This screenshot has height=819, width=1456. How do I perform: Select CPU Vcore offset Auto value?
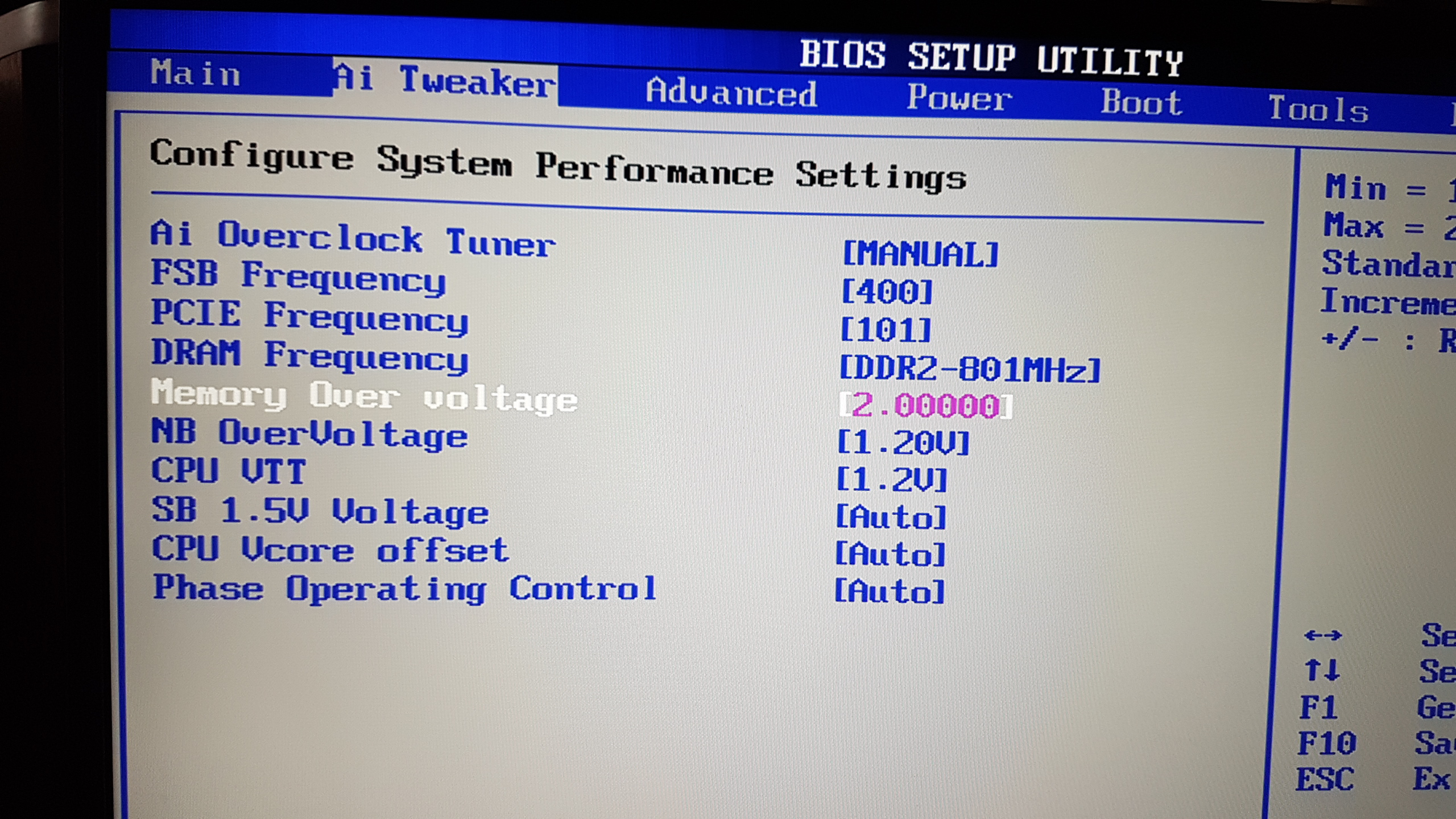point(890,554)
